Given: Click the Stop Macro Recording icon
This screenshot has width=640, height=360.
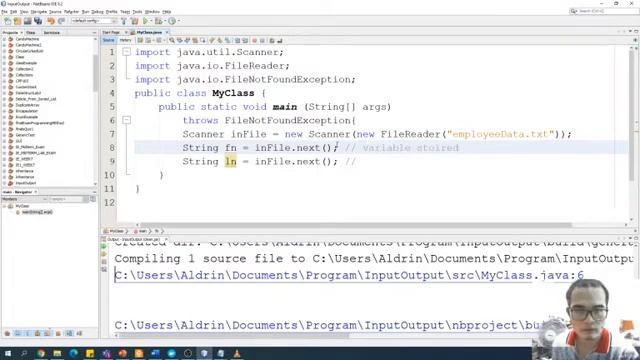Looking at the screenshot, I should pos(262,40).
